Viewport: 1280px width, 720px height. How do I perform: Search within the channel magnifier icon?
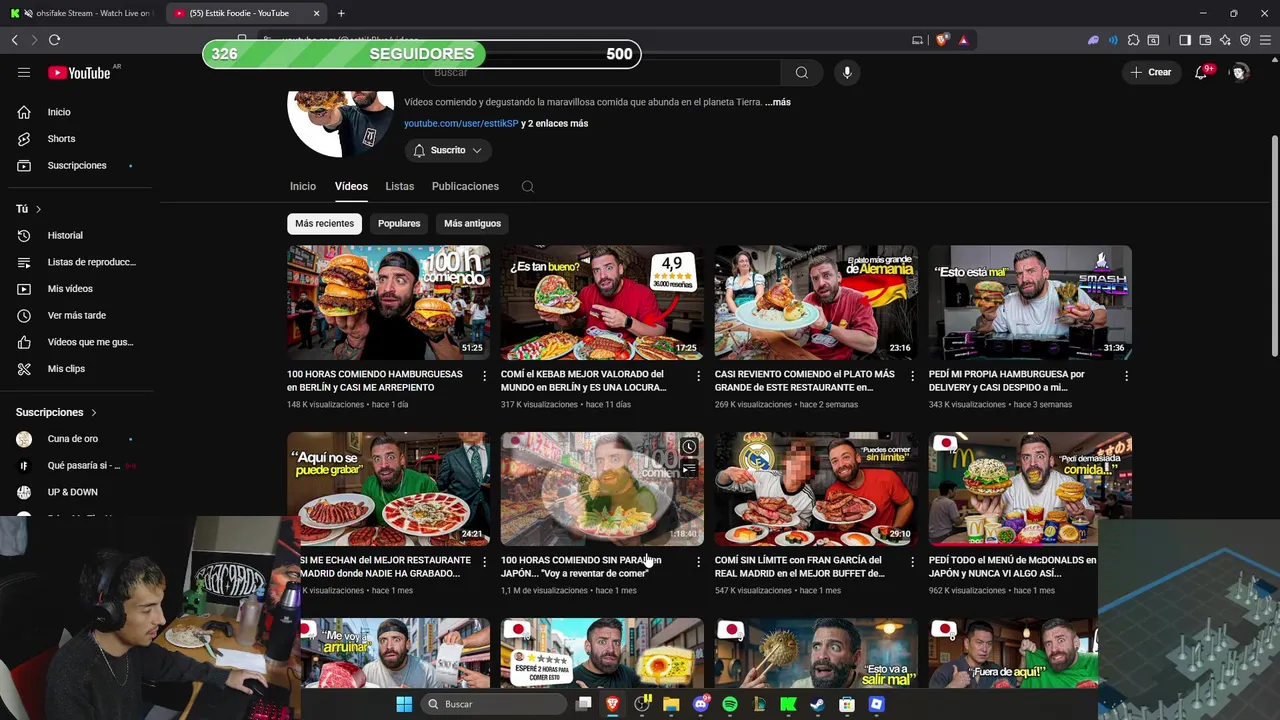pyautogui.click(x=528, y=186)
